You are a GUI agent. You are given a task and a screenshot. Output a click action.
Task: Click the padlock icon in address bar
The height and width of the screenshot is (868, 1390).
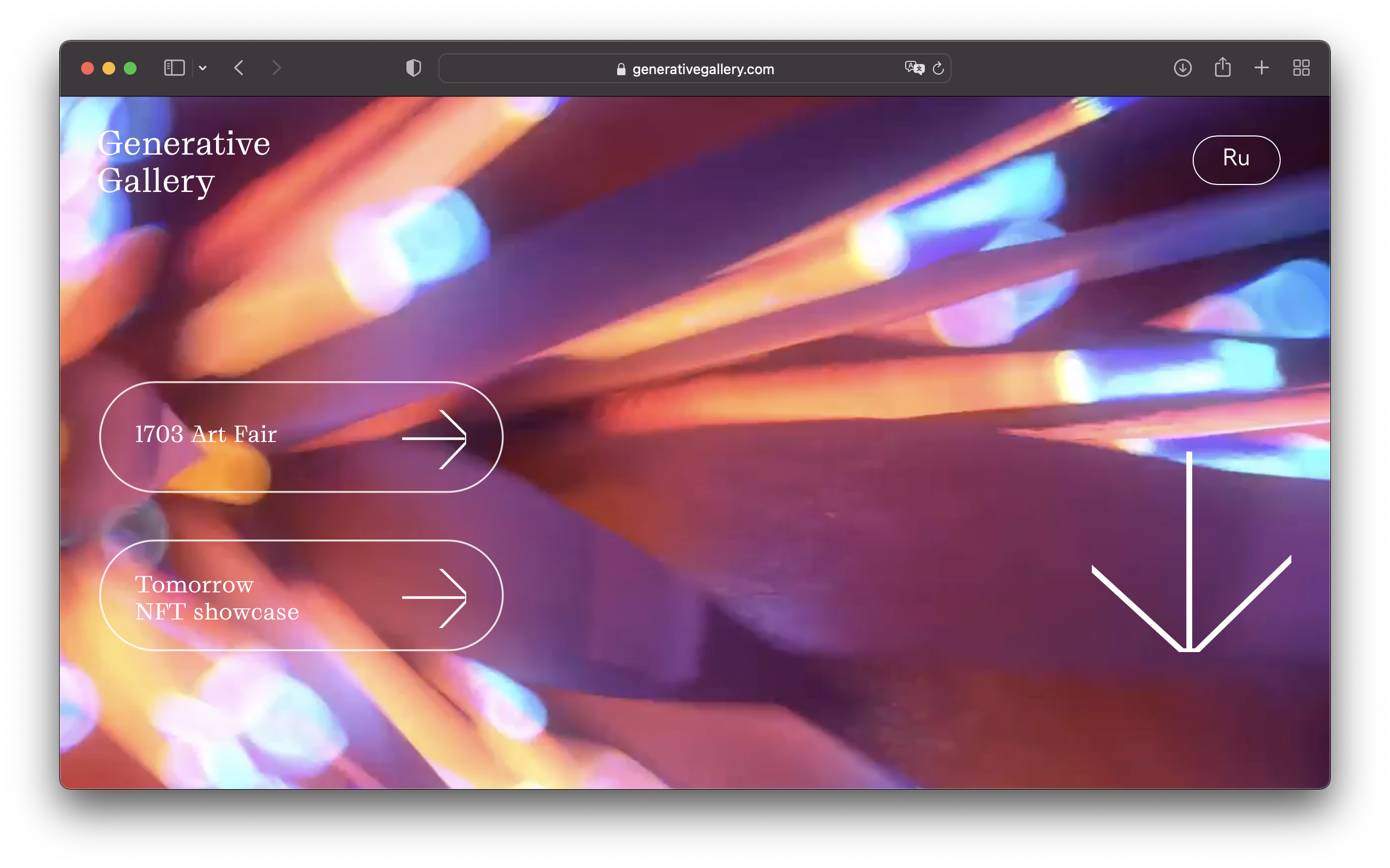[621, 69]
